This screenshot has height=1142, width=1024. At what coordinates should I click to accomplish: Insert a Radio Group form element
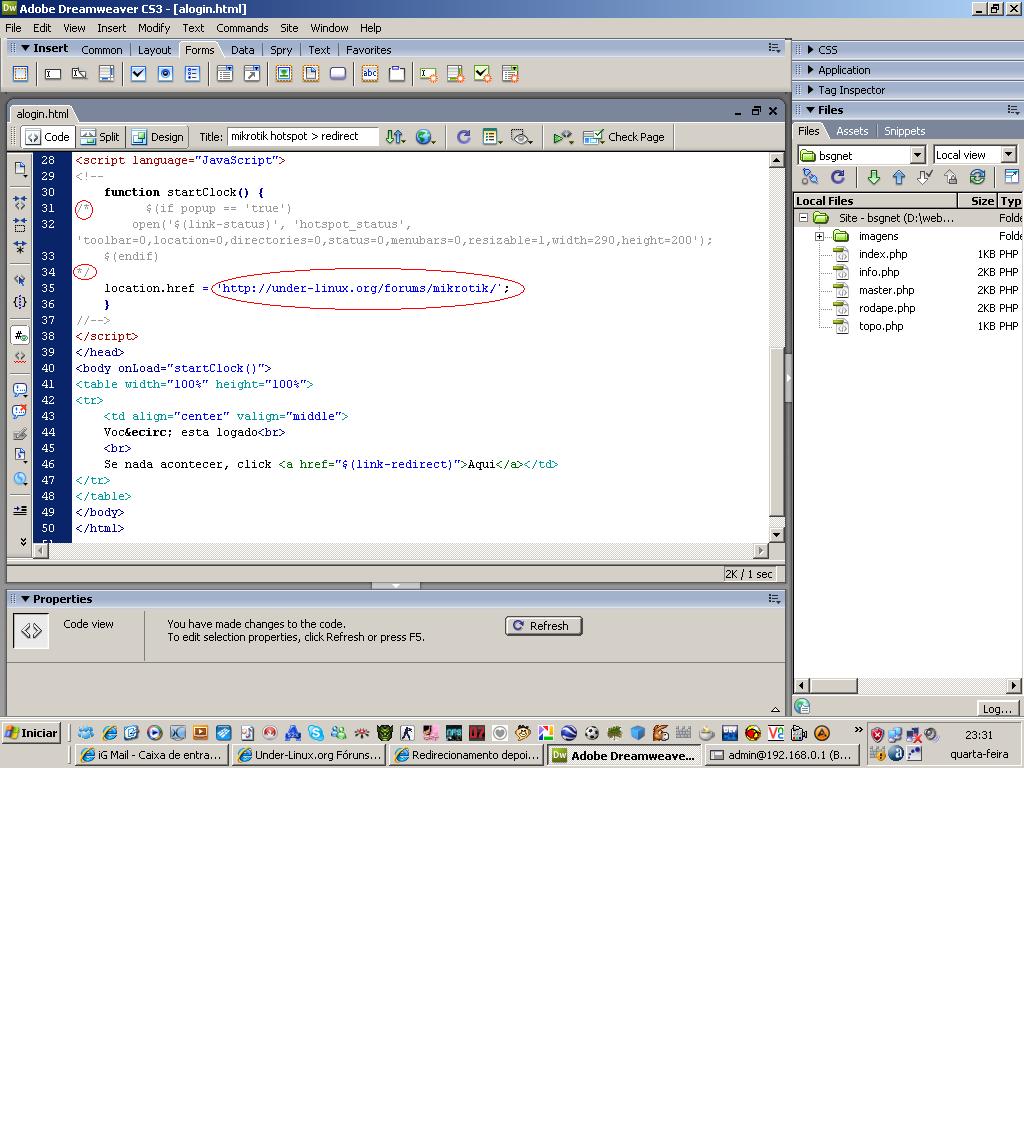pos(192,74)
